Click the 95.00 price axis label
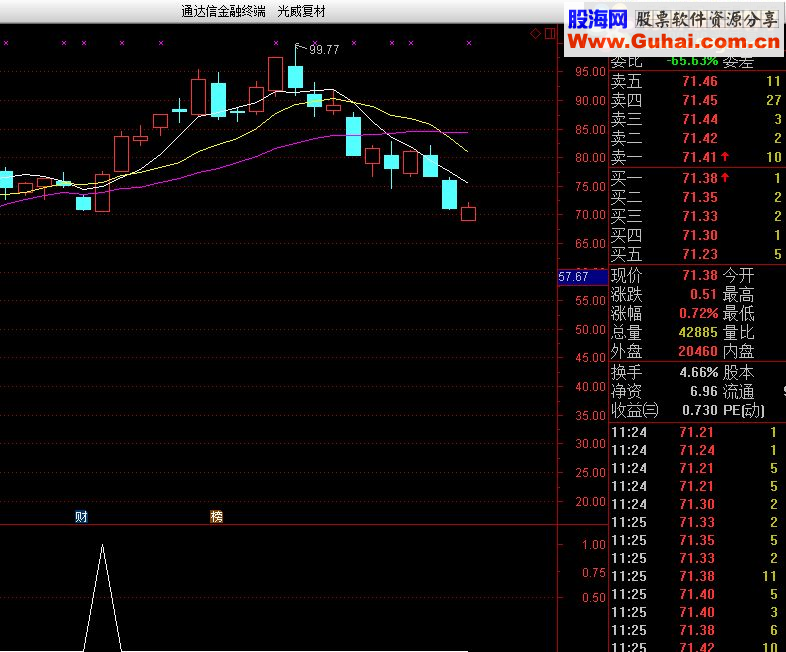Image resolution: width=786 pixels, height=652 pixels. pyautogui.click(x=591, y=72)
